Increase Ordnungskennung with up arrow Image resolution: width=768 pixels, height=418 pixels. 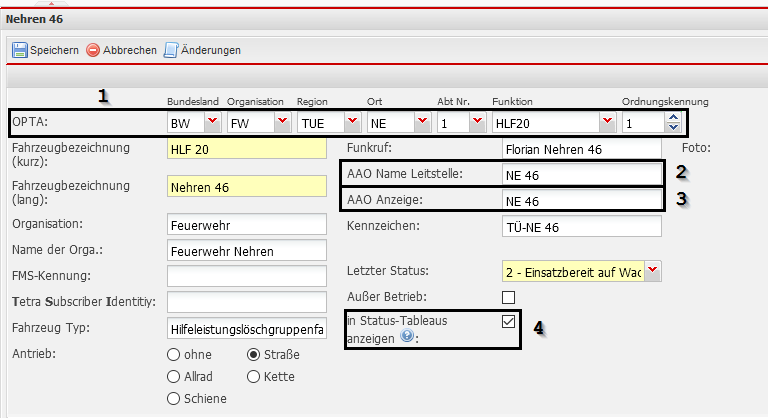coord(672,117)
